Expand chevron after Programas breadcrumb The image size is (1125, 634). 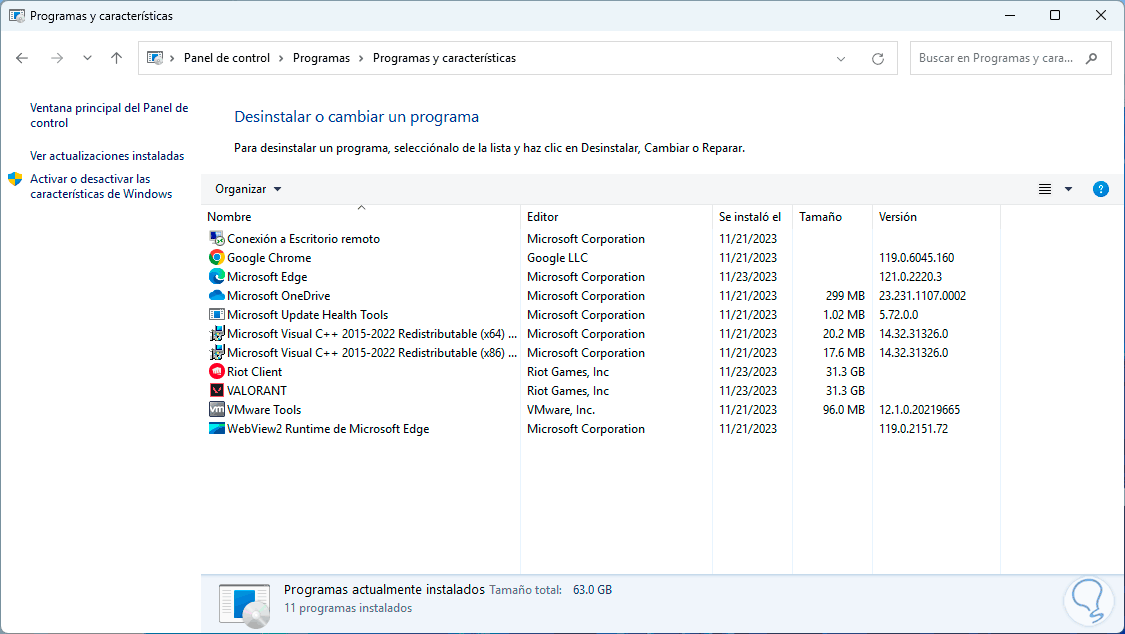click(362, 58)
